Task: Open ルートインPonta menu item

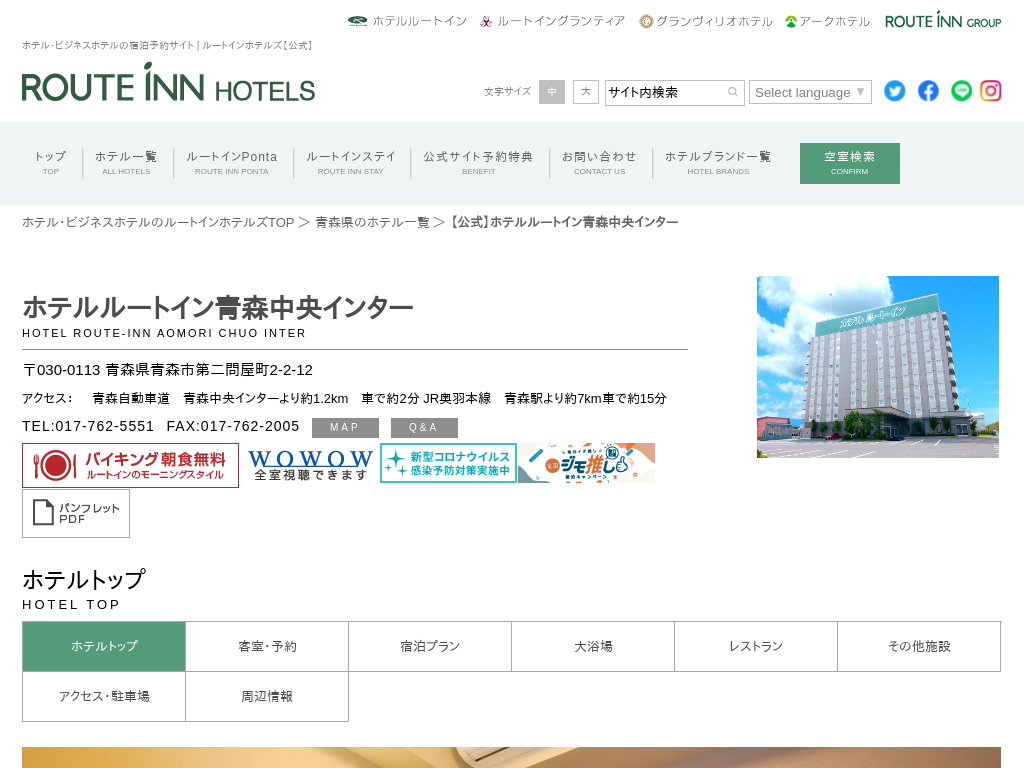Action: 231,163
